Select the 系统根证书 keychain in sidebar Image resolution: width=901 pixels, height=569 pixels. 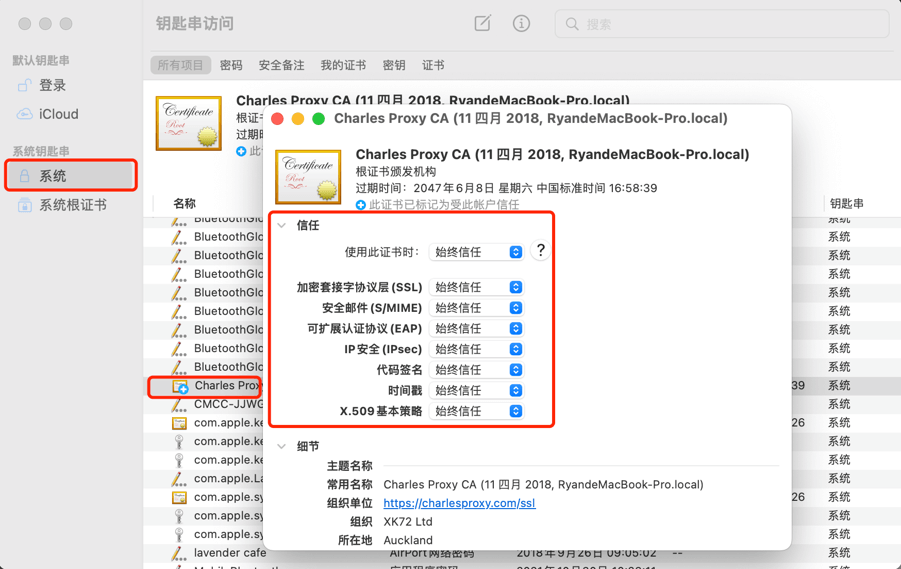coord(72,205)
